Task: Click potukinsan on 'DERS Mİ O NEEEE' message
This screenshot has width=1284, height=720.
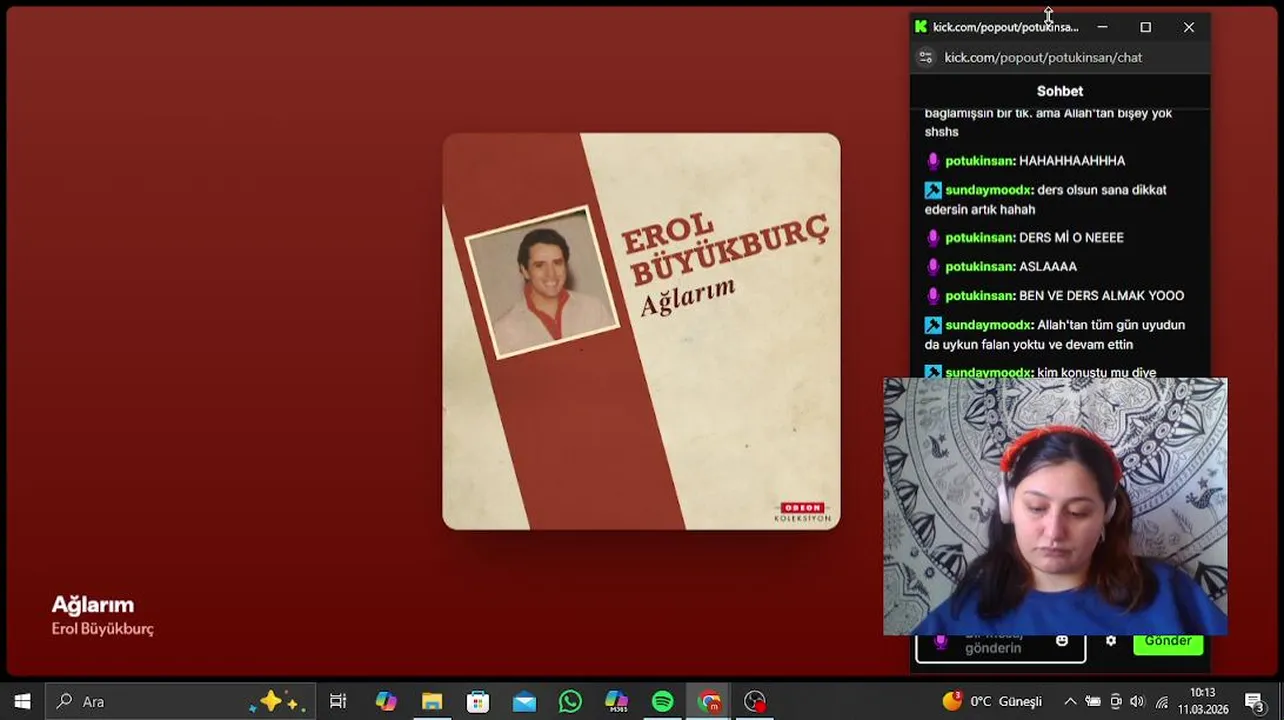Action: coord(980,237)
